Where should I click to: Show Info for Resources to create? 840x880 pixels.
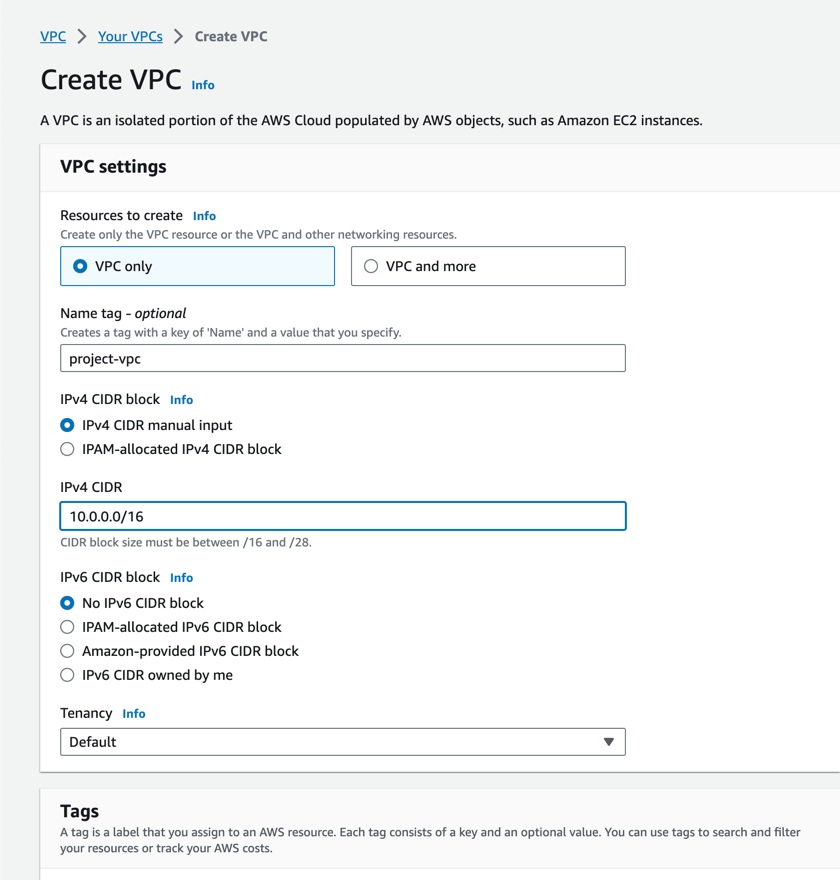204,216
